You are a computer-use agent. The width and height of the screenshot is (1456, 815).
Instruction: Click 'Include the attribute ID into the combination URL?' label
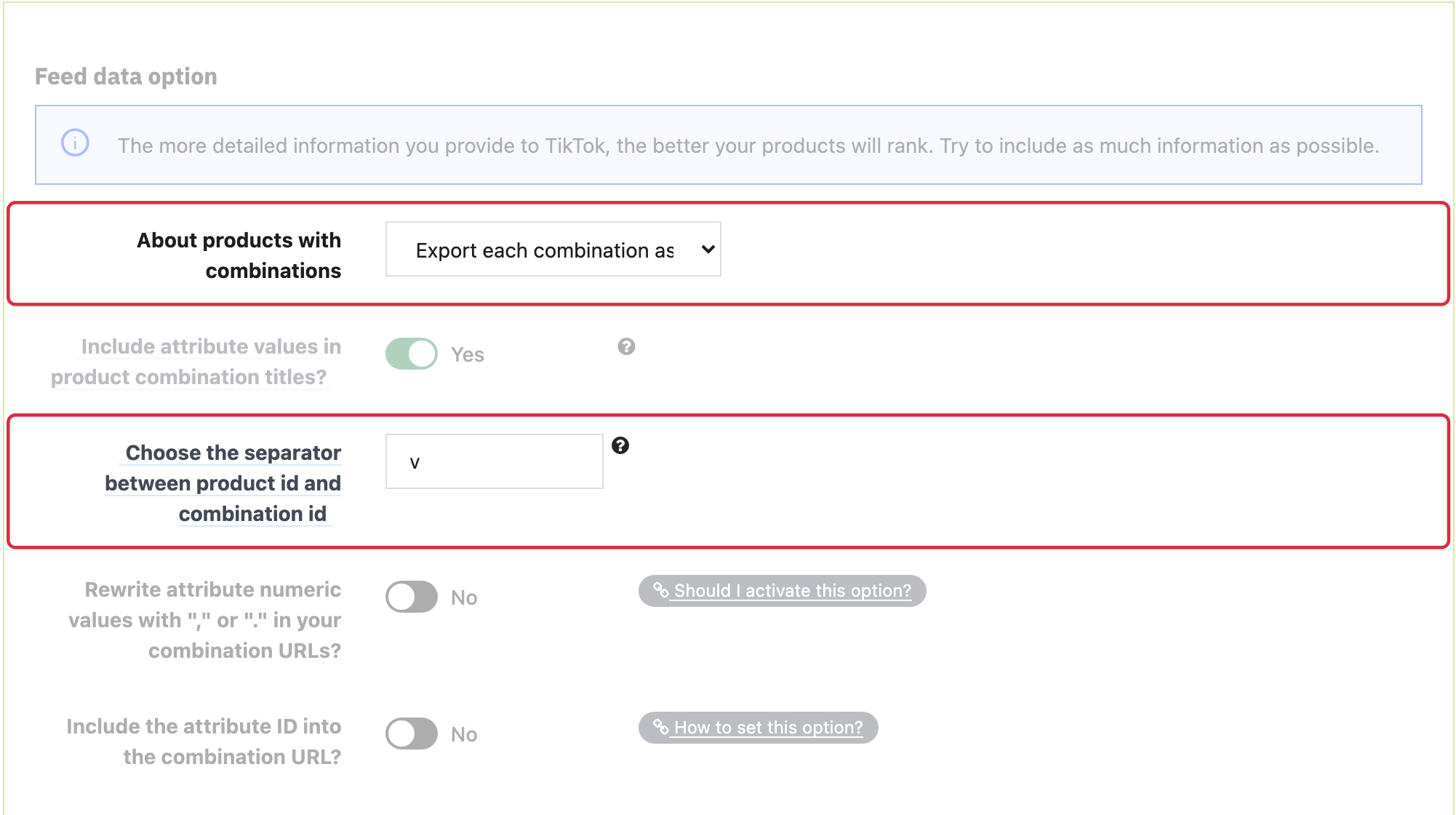point(204,742)
